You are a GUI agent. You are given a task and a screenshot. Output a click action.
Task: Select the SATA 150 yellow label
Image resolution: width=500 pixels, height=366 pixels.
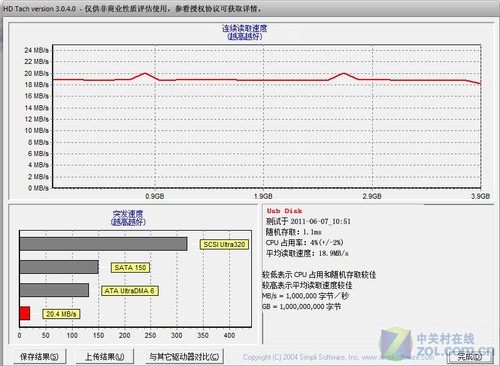pos(130,267)
